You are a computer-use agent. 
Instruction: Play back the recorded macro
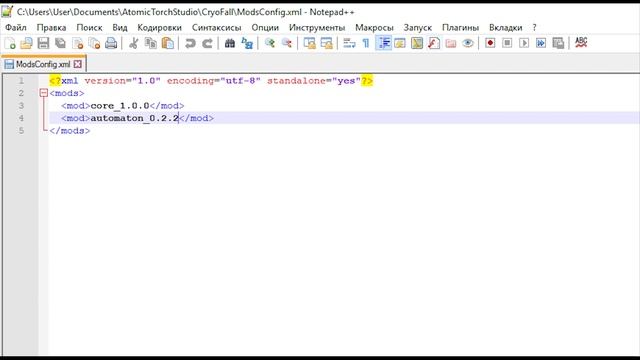[x=524, y=43]
